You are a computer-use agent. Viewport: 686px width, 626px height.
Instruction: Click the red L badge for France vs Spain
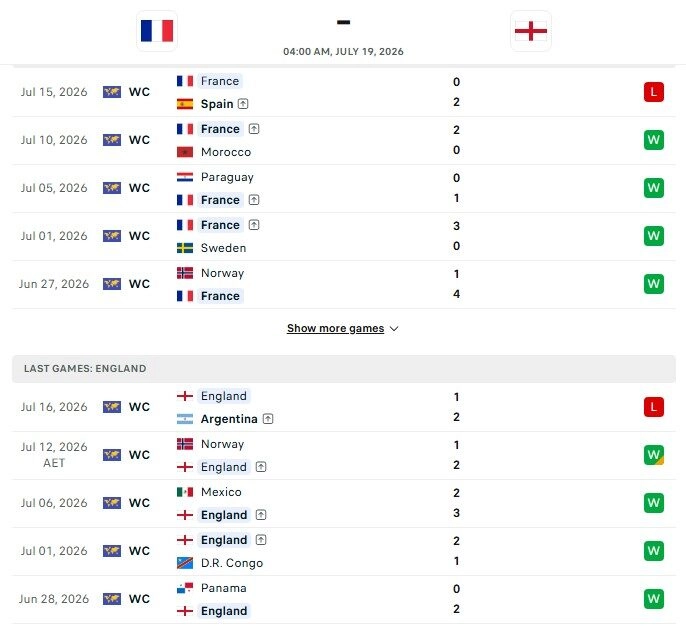coord(654,92)
